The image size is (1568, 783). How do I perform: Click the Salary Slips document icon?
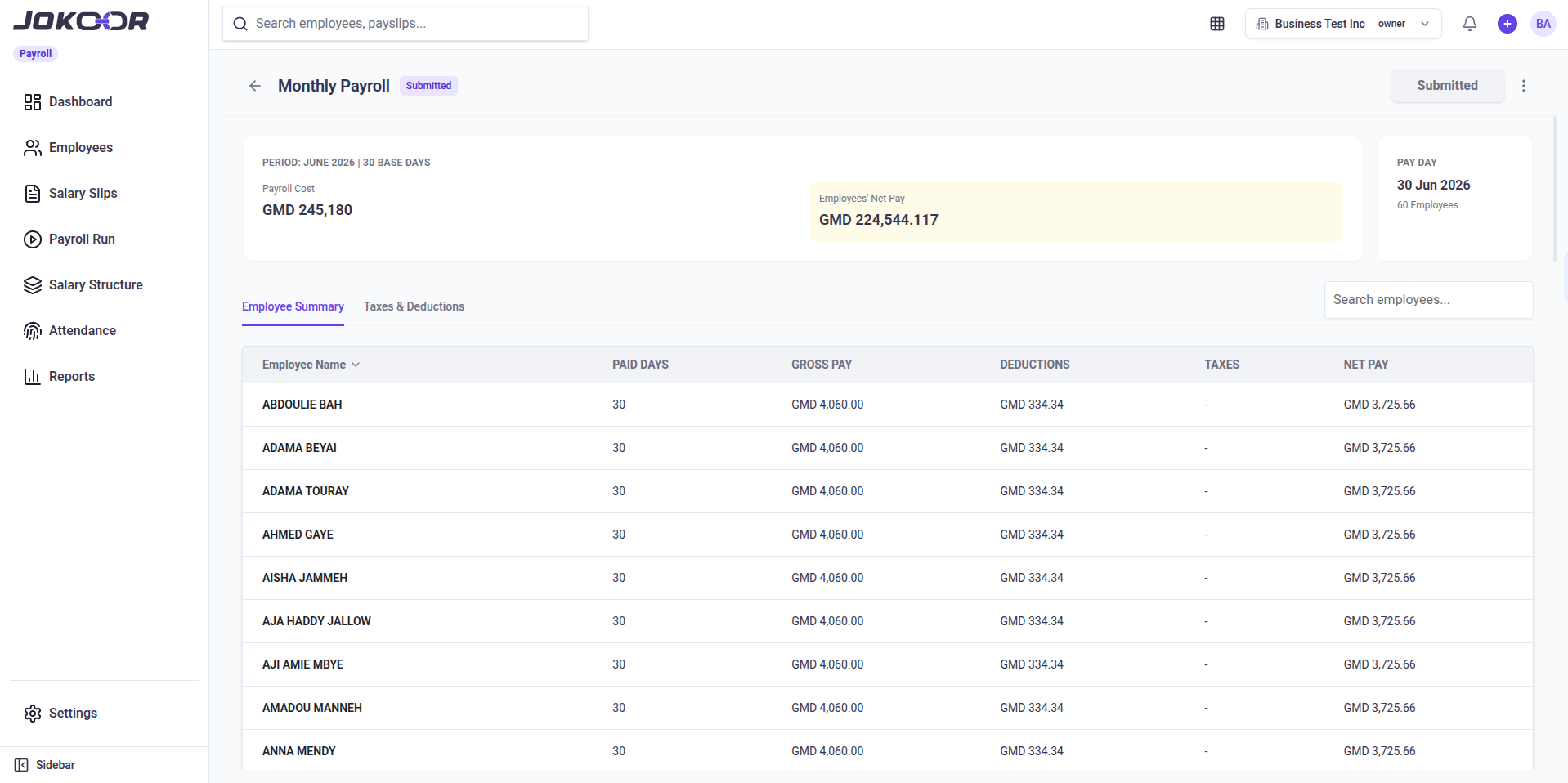[33, 194]
